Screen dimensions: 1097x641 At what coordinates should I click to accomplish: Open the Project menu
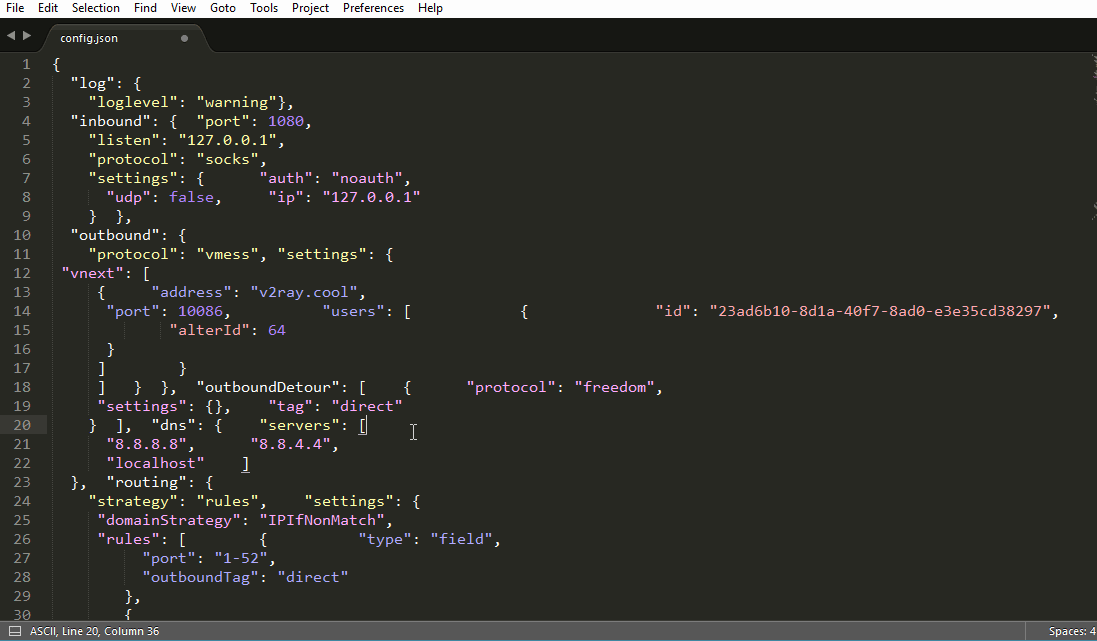pyautogui.click(x=310, y=8)
